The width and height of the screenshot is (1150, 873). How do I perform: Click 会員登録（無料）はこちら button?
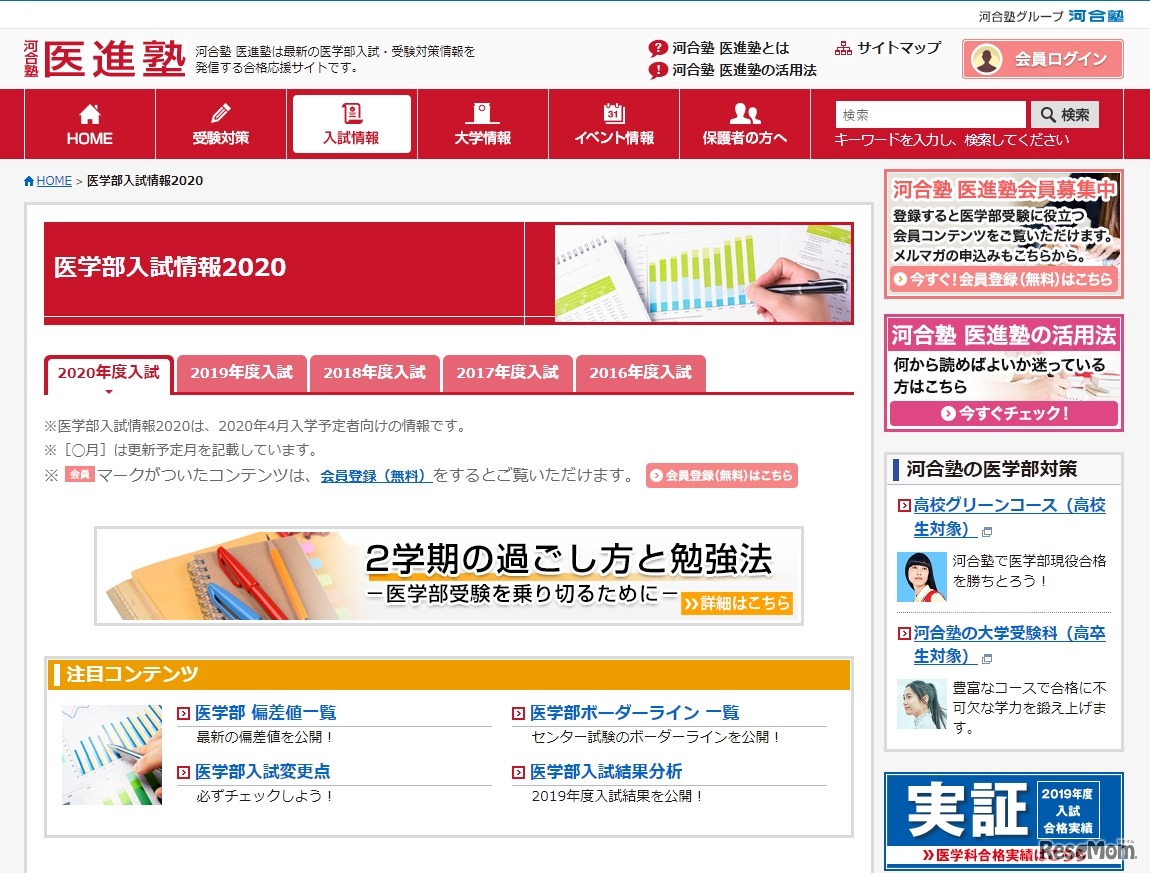(x=721, y=475)
